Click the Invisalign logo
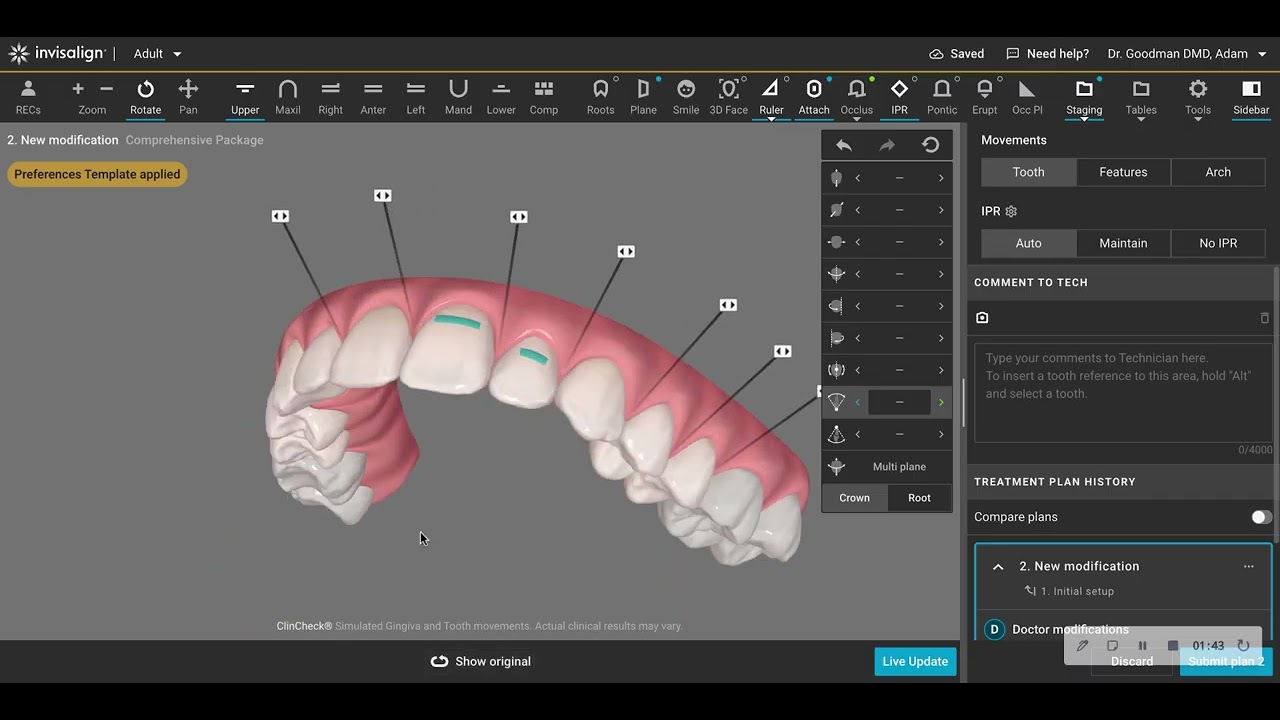Screen dimensions: 1280x720 click(x=55, y=54)
